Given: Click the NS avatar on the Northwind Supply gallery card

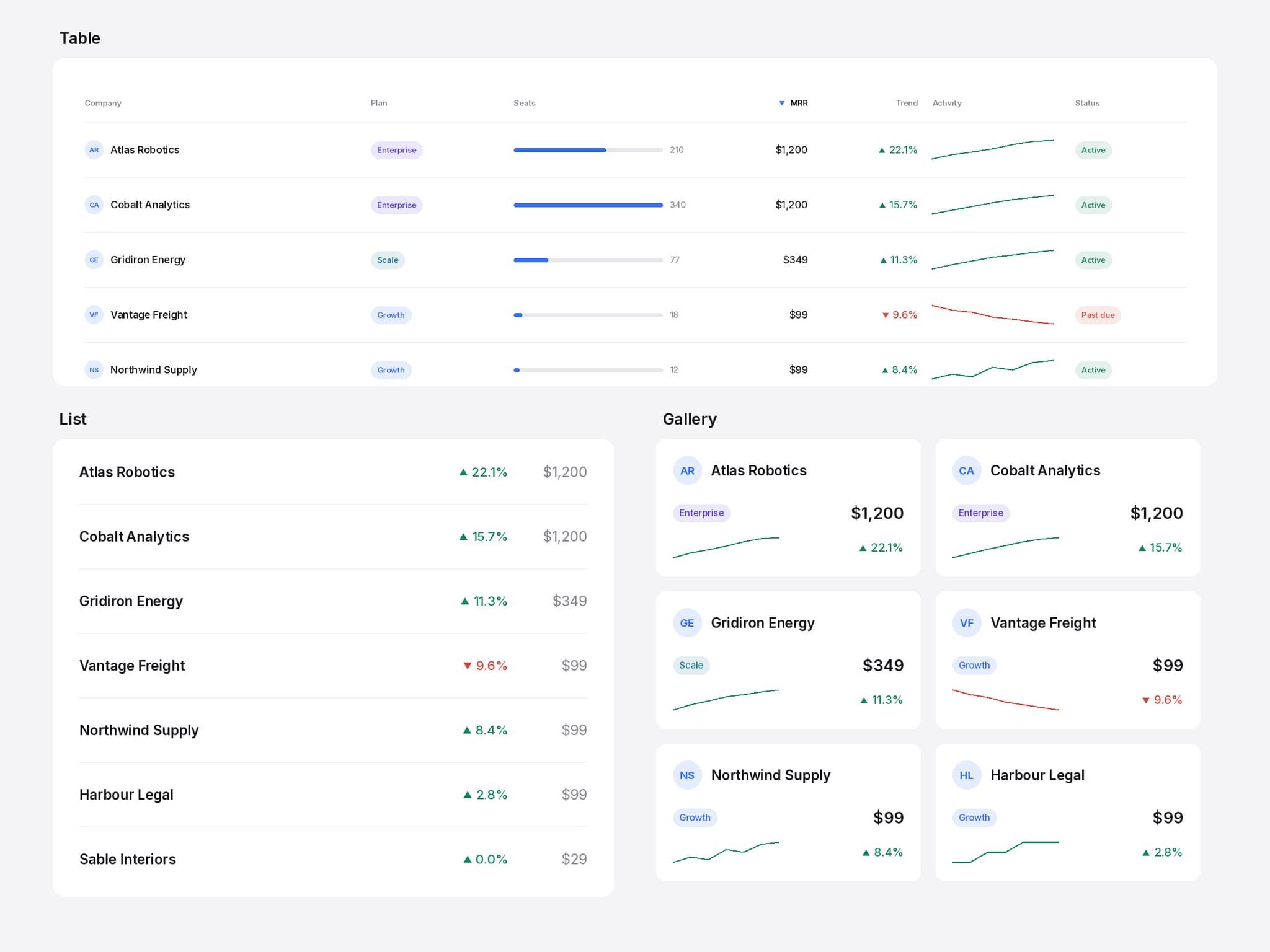Looking at the screenshot, I should point(687,775).
